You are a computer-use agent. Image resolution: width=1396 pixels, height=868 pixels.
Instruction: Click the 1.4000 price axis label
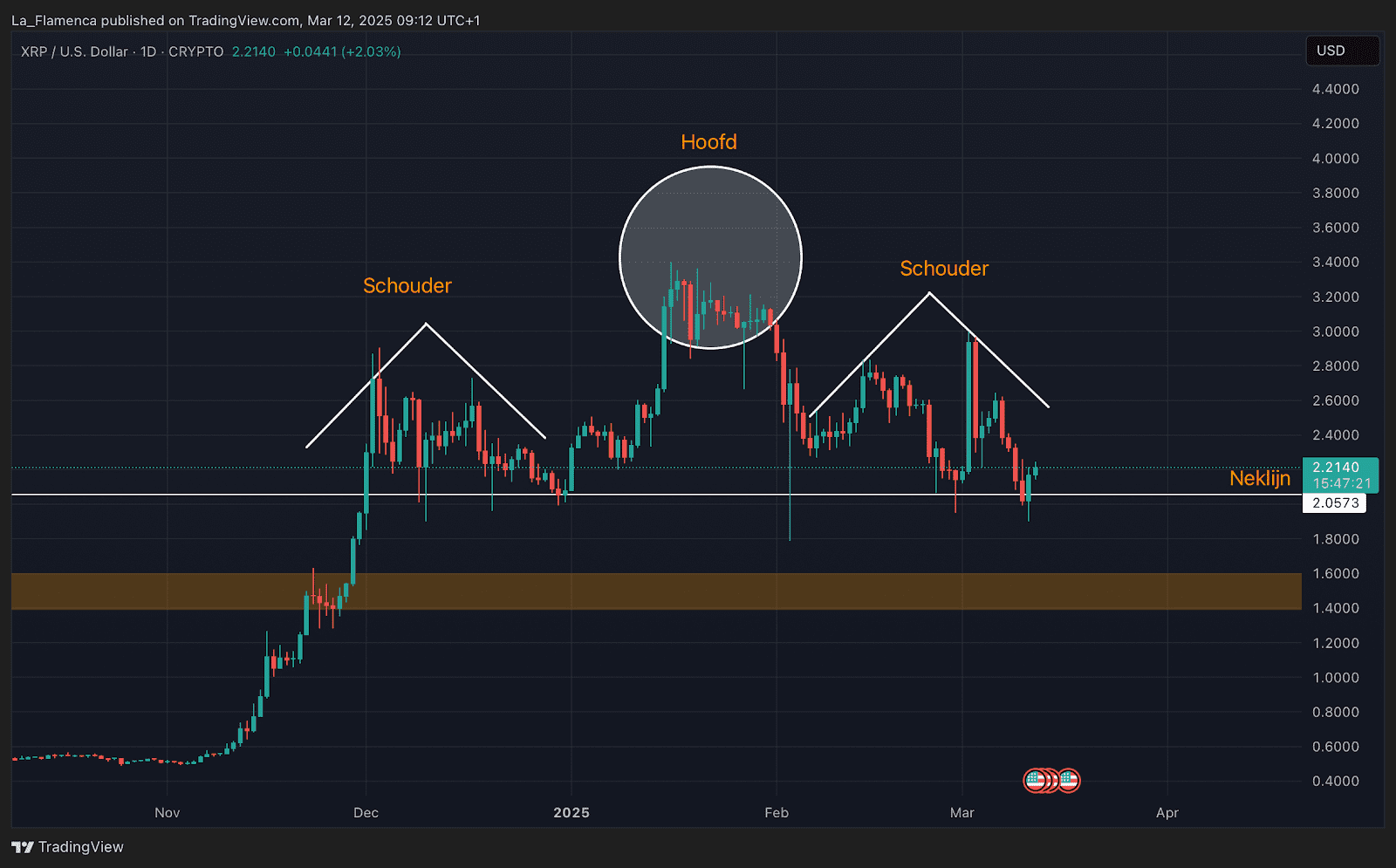[x=1336, y=608]
